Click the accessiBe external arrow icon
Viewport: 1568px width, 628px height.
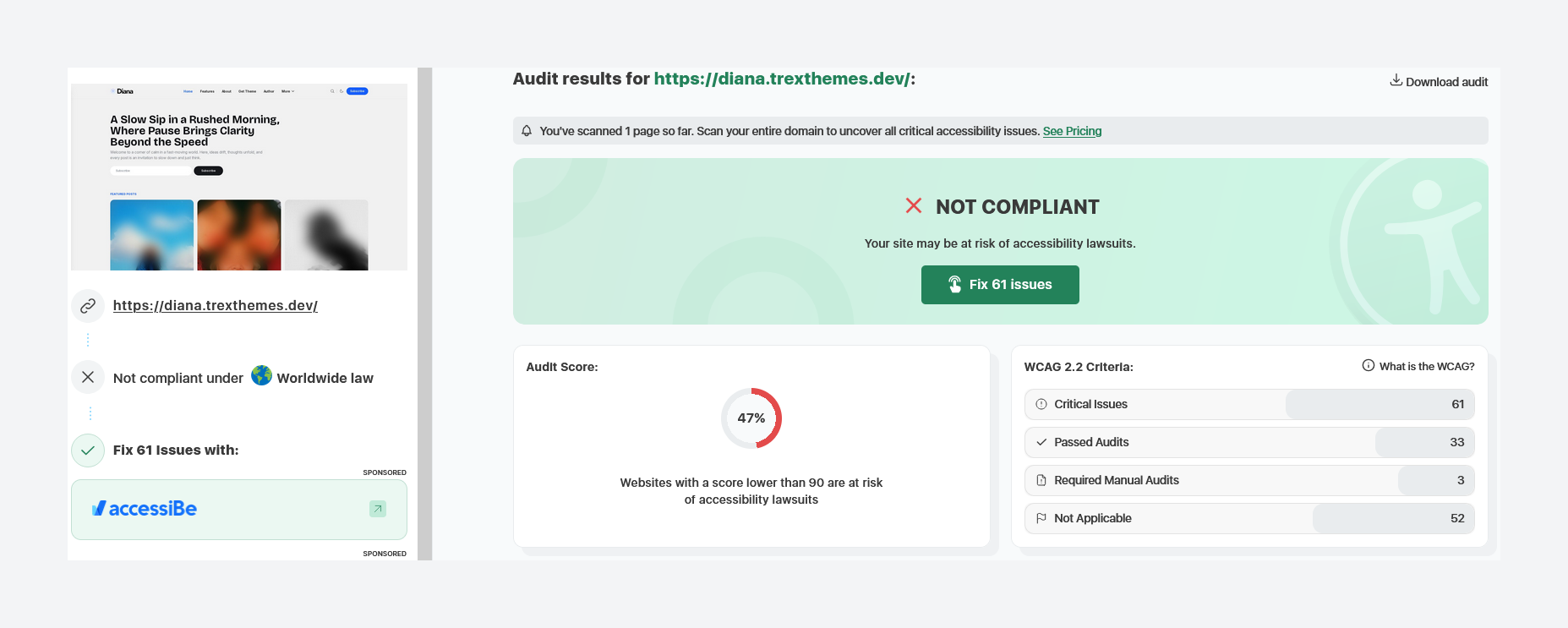[378, 509]
